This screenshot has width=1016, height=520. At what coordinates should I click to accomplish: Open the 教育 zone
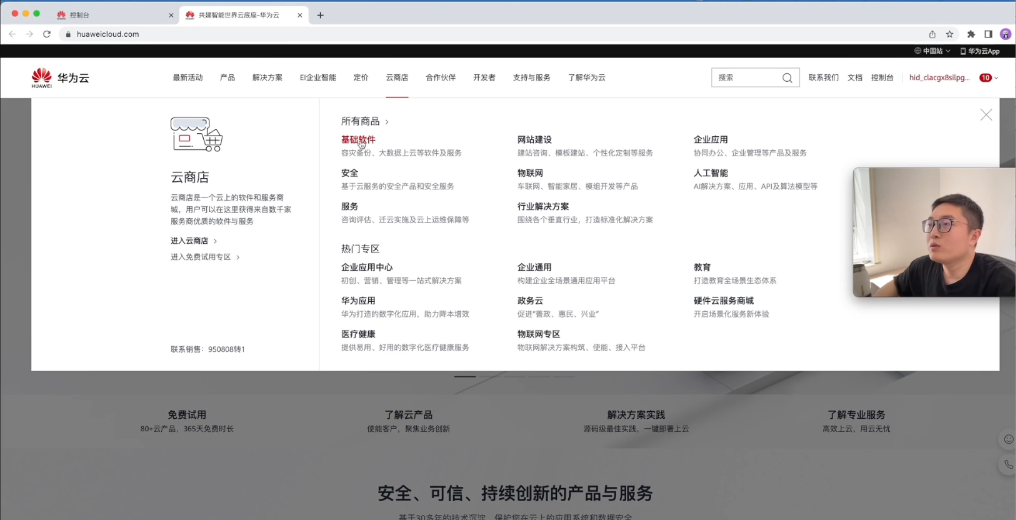(702, 267)
